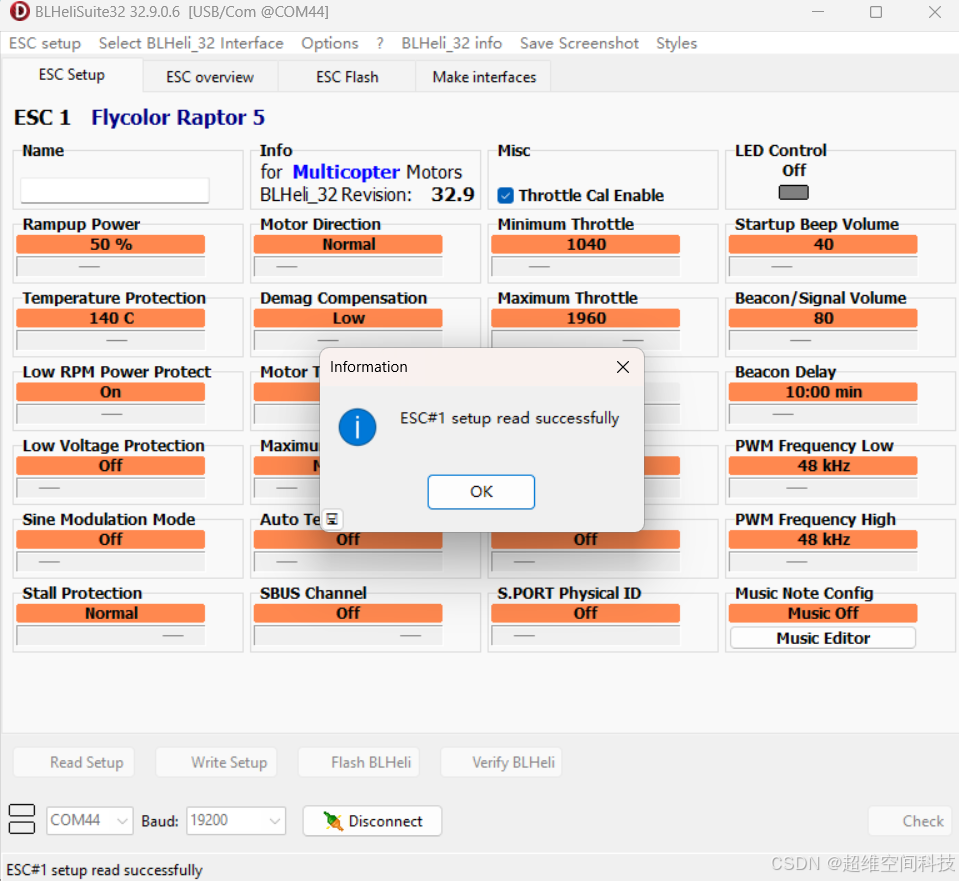Adjust the Rampup Power slider
959x881 pixels.
111,267
